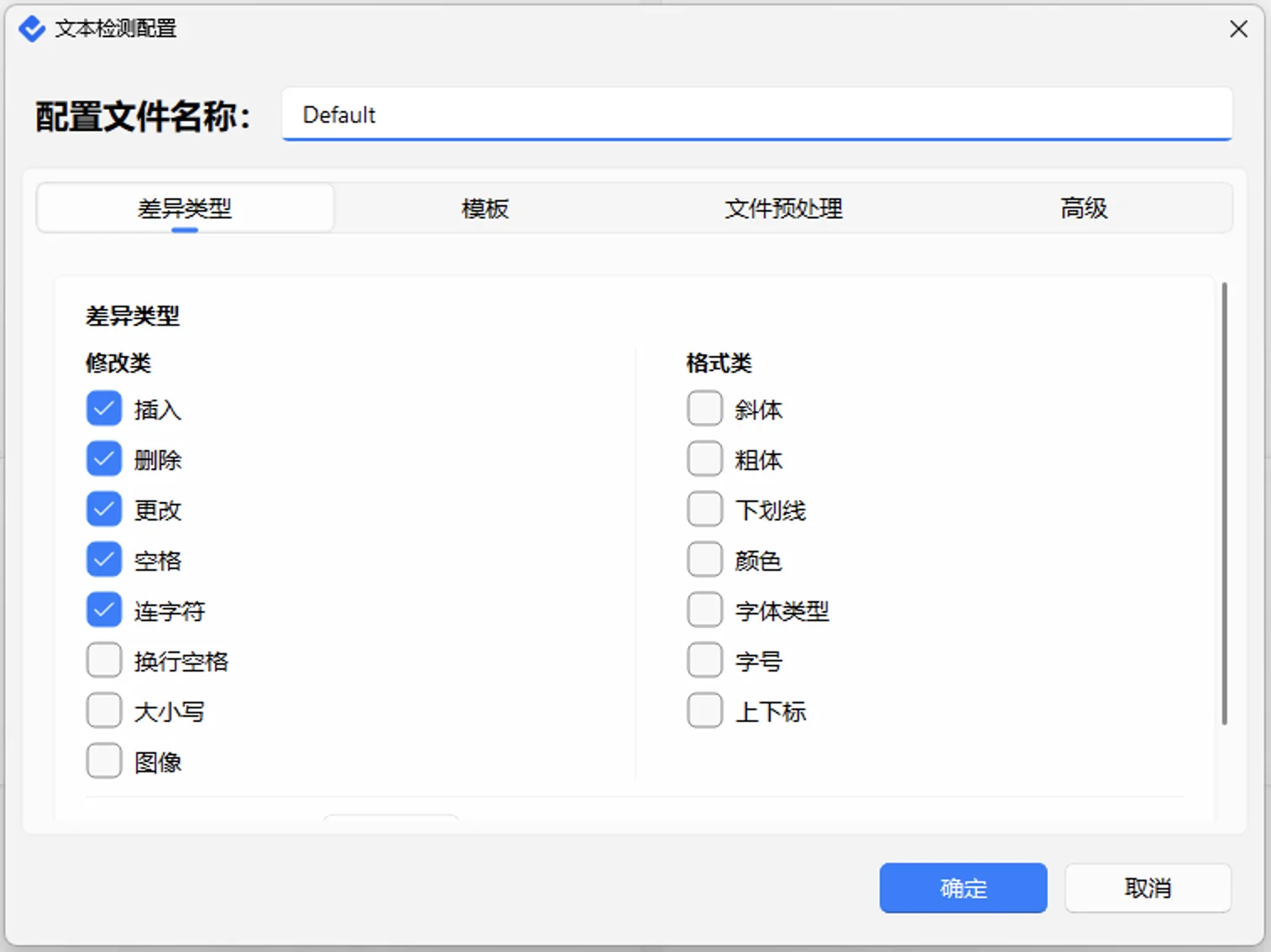Uncheck the 连字符 option
Viewport: 1271px width, 952px height.
pos(104,610)
